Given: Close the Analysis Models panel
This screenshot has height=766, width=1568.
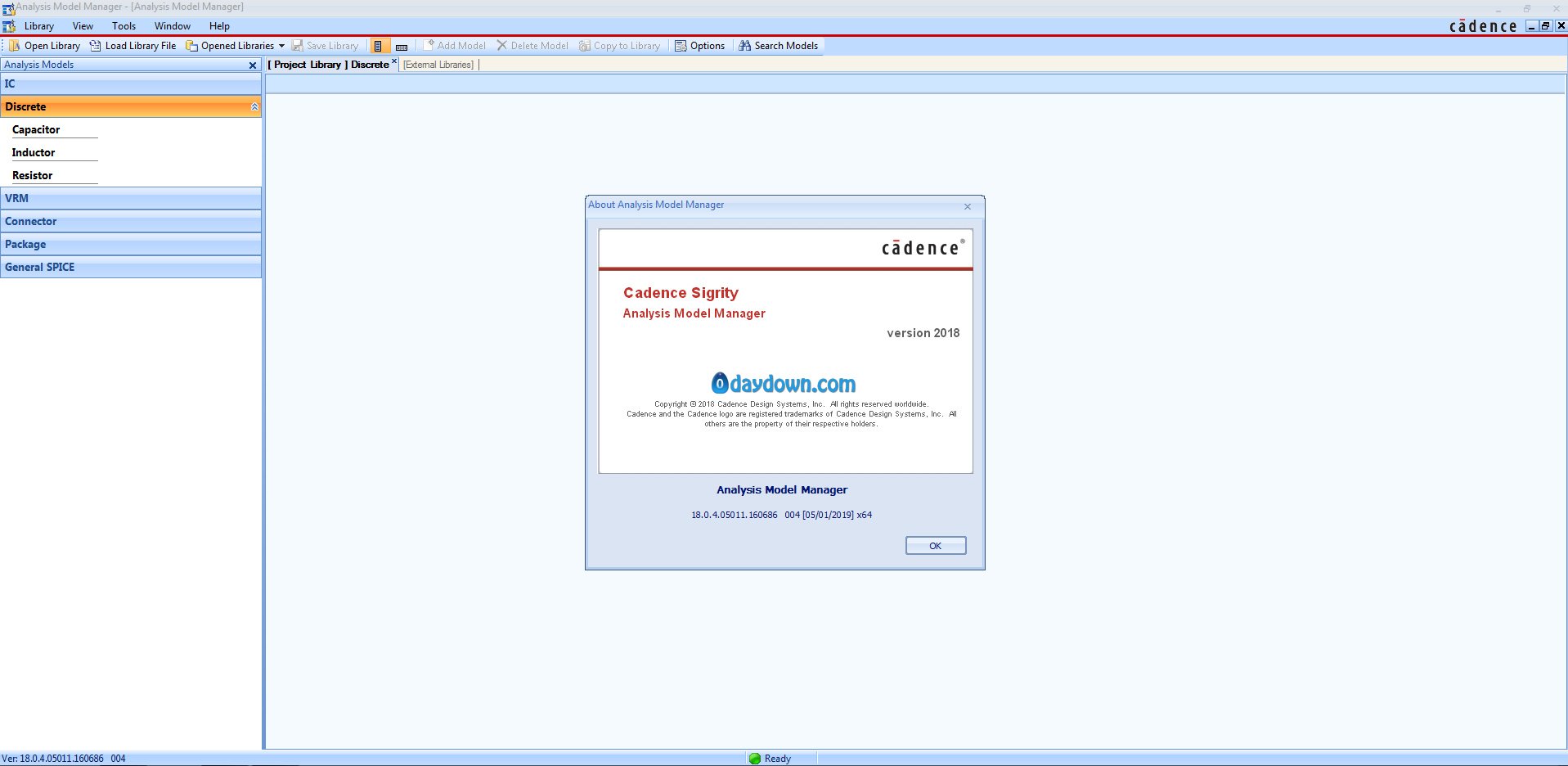Looking at the screenshot, I should point(253,65).
